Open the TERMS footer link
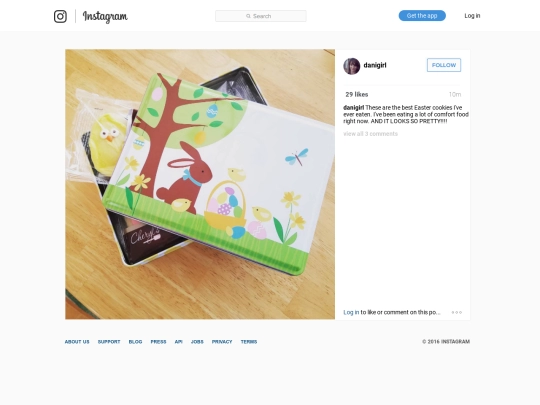 pos(249,342)
